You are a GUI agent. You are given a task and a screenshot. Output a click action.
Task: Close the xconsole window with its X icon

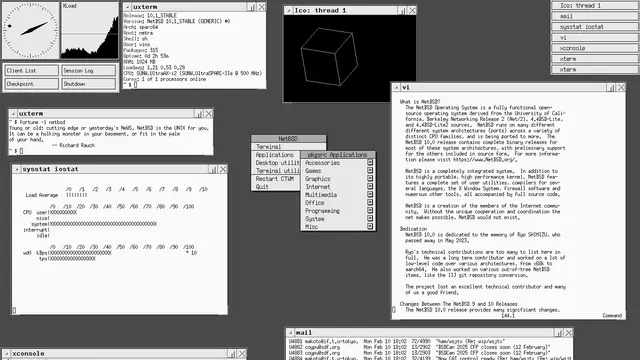[242, 353]
